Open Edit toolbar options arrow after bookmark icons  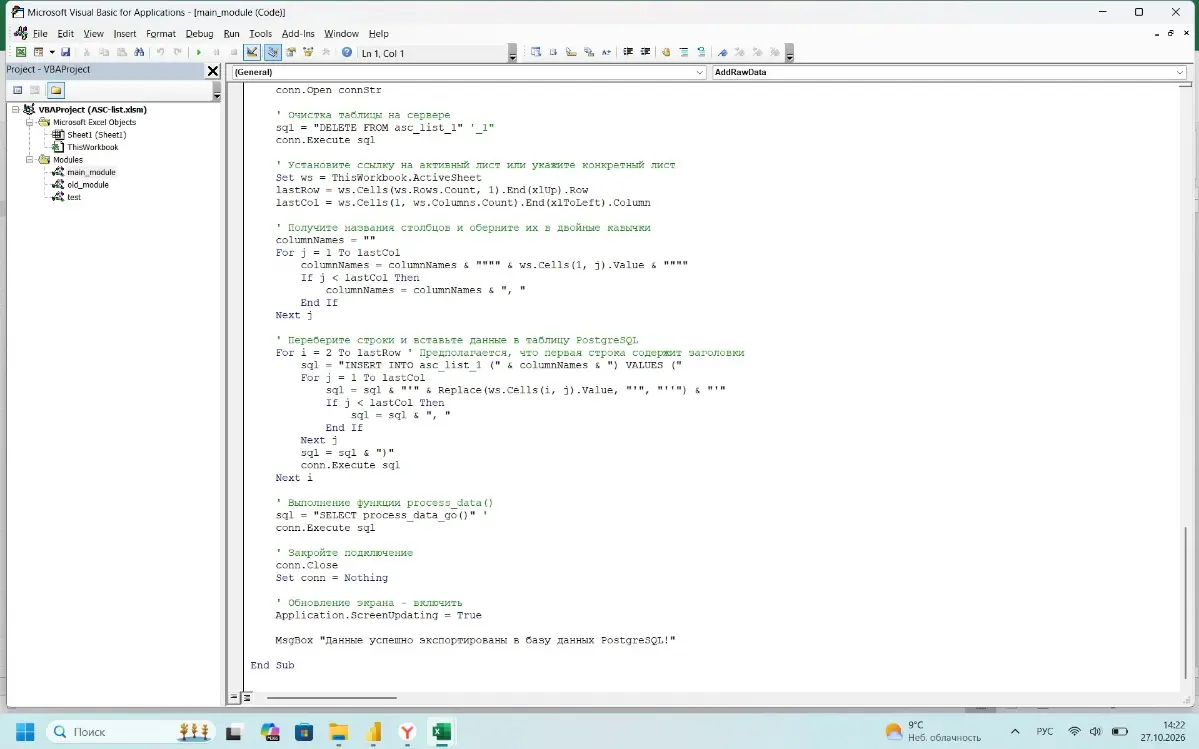789,53
